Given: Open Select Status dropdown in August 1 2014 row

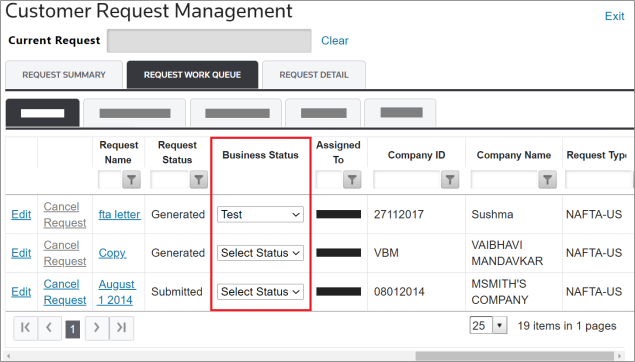Looking at the screenshot, I should [260, 292].
